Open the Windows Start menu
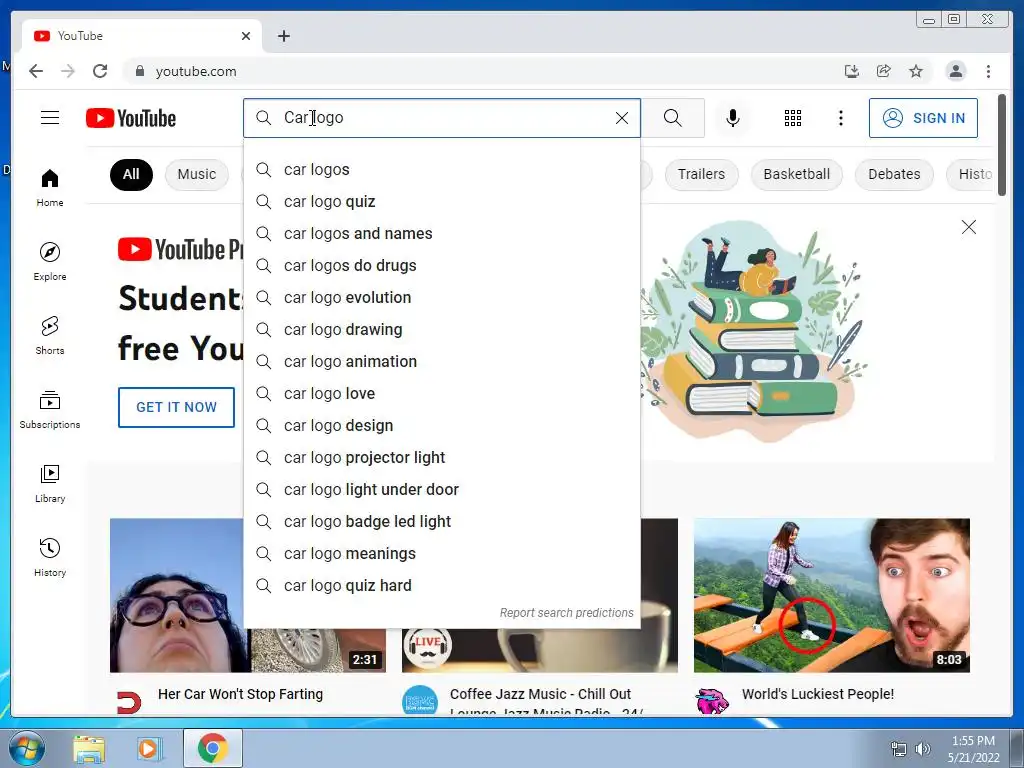 coord(27,748)
